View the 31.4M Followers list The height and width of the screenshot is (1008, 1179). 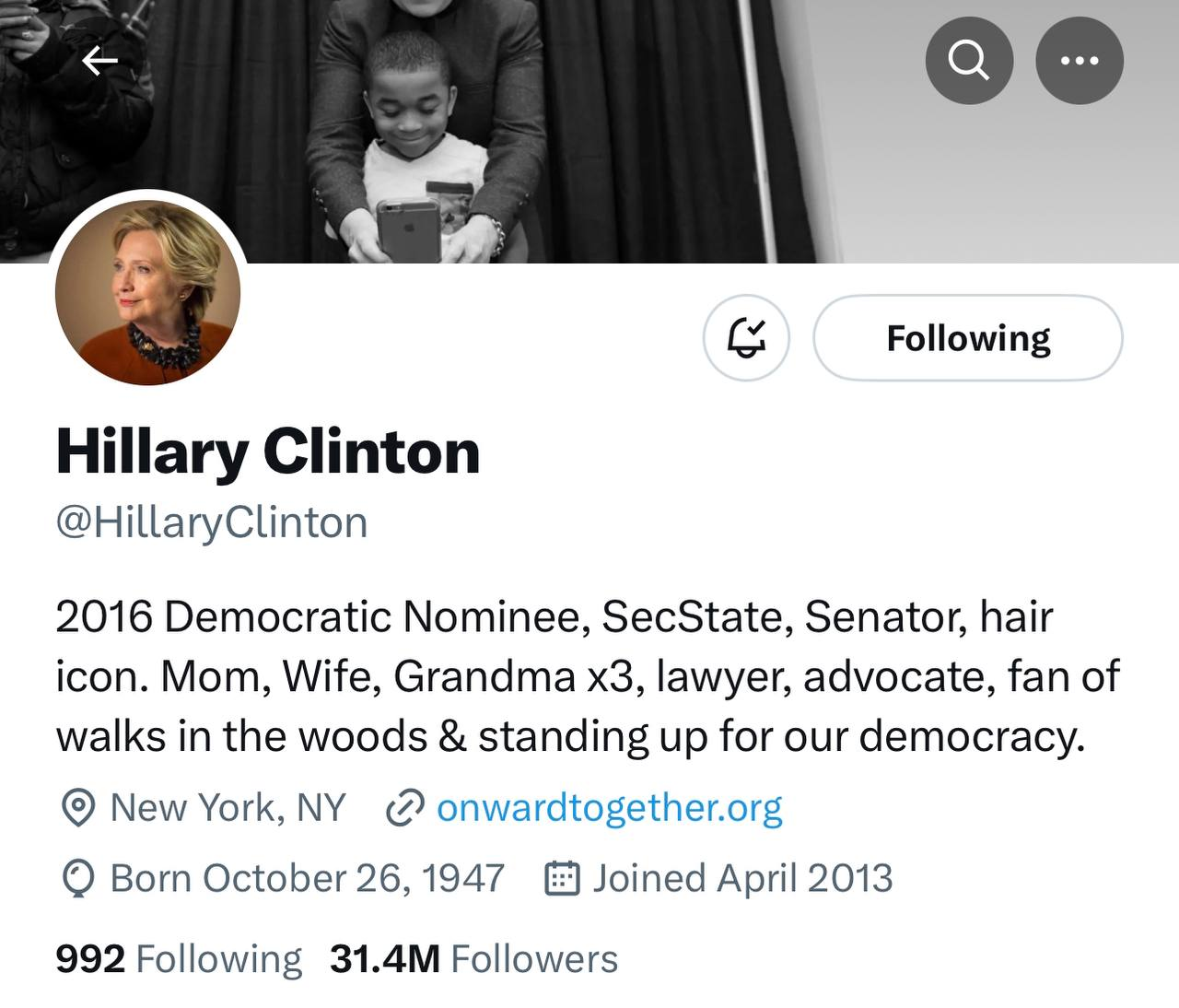point(473,959)
